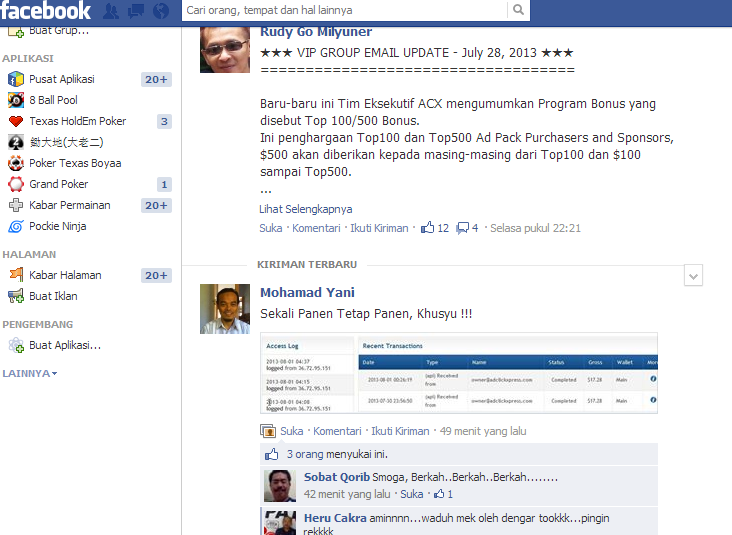Click timestamp Selasa pukul 22:21
The height and width of the screenshot is (535, 732).
click(x=535, y=228)
